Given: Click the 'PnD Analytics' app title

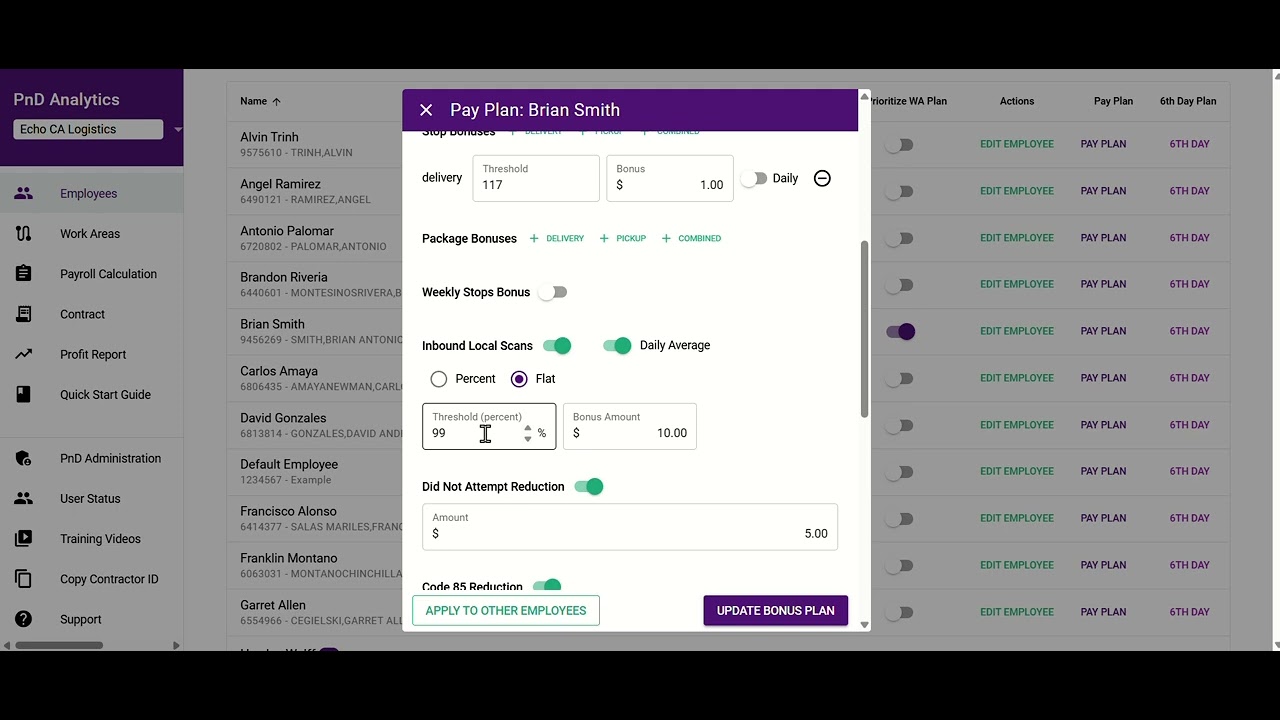Looking at the screenshot, I should coord(66,100).
